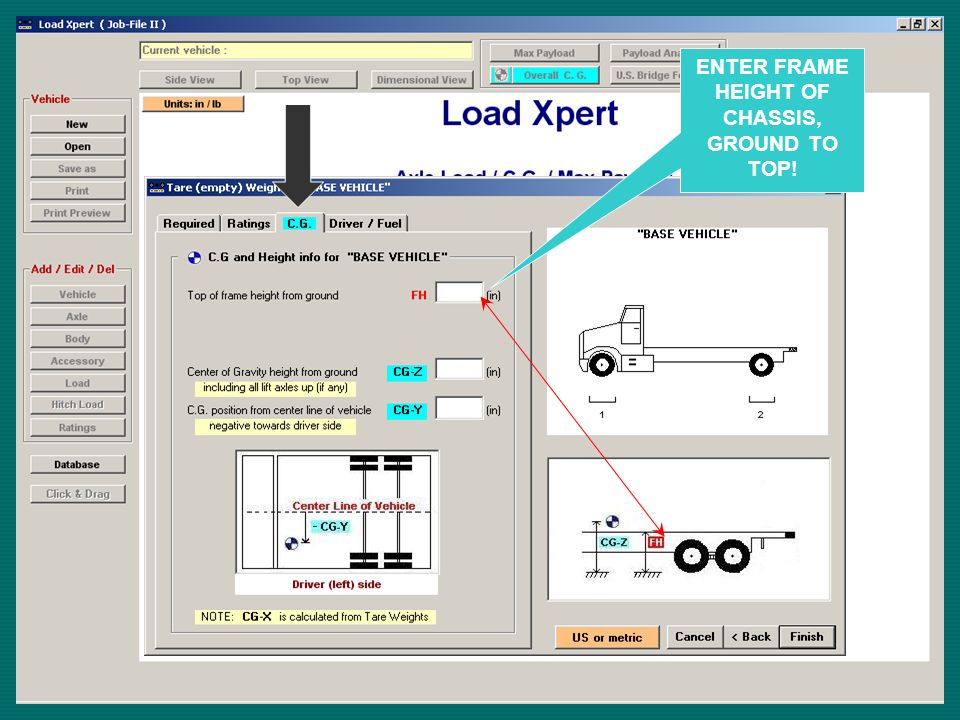Click the Hitch Load button
Image resolution: width=960 pixels, height=720 pixels.
77,405
